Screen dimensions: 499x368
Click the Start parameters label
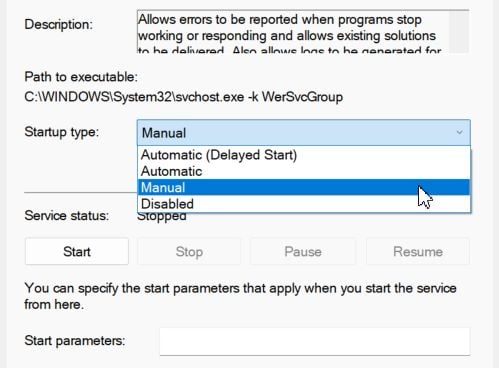75,341
